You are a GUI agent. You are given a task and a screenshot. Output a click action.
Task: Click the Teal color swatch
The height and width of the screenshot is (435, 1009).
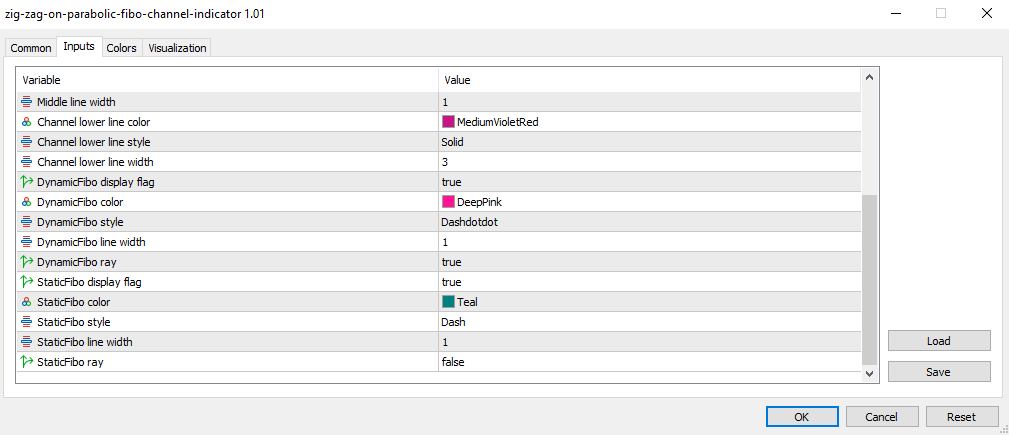pos(448,302)
